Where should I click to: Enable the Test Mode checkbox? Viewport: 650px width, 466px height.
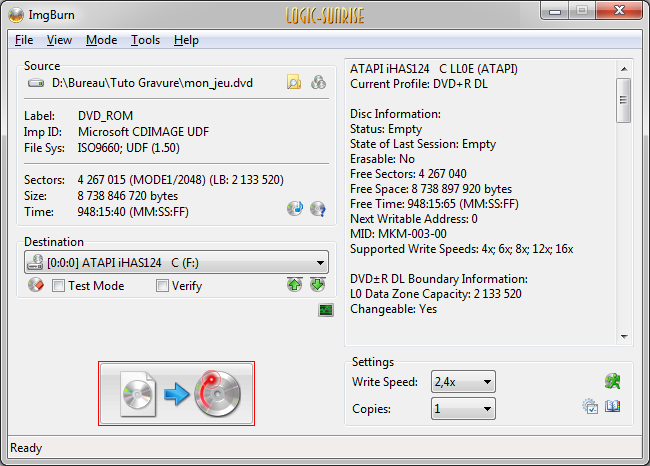tap(58, 286)
